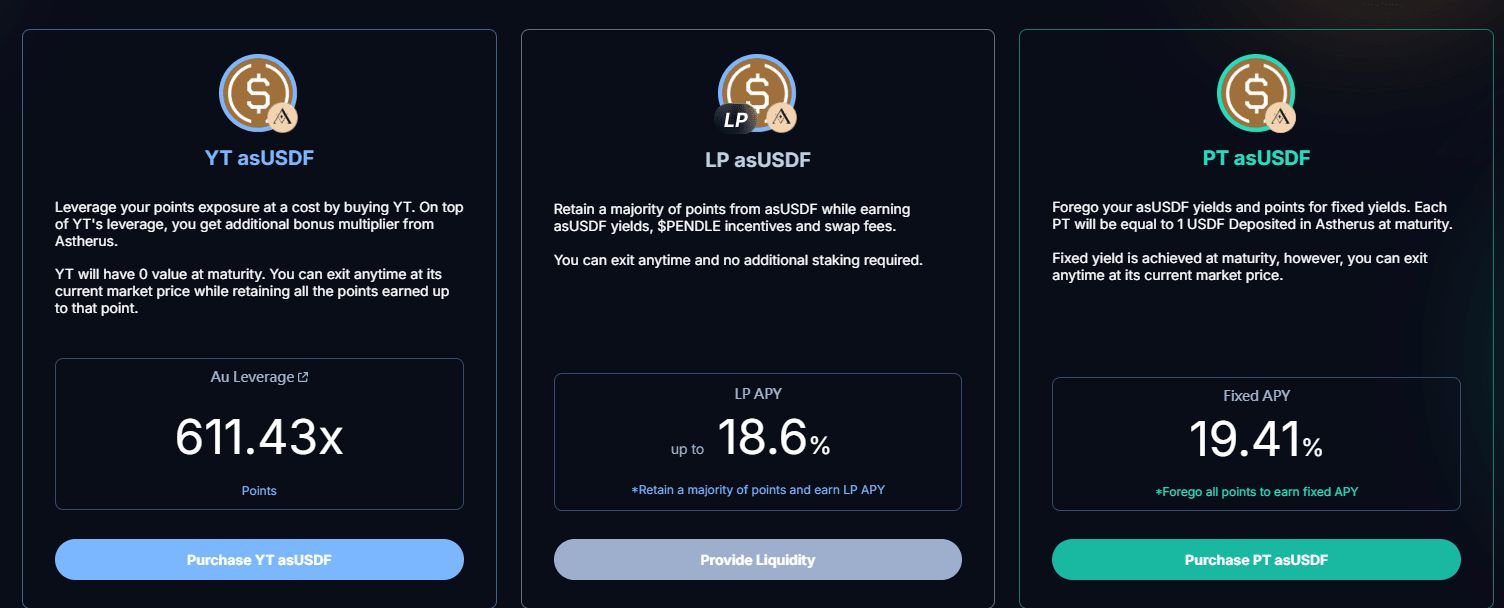1504x608 pixels.
Task: Select the LP asUSDF card title
Action: click(757, 160)
